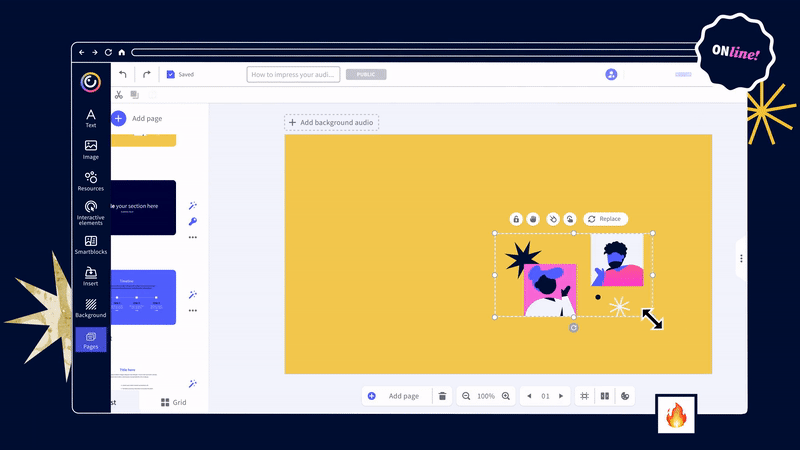This screenshot has height=450, width=800.
Task: Open the color palette icon in bottom toolbar
Action: point(625,396)
